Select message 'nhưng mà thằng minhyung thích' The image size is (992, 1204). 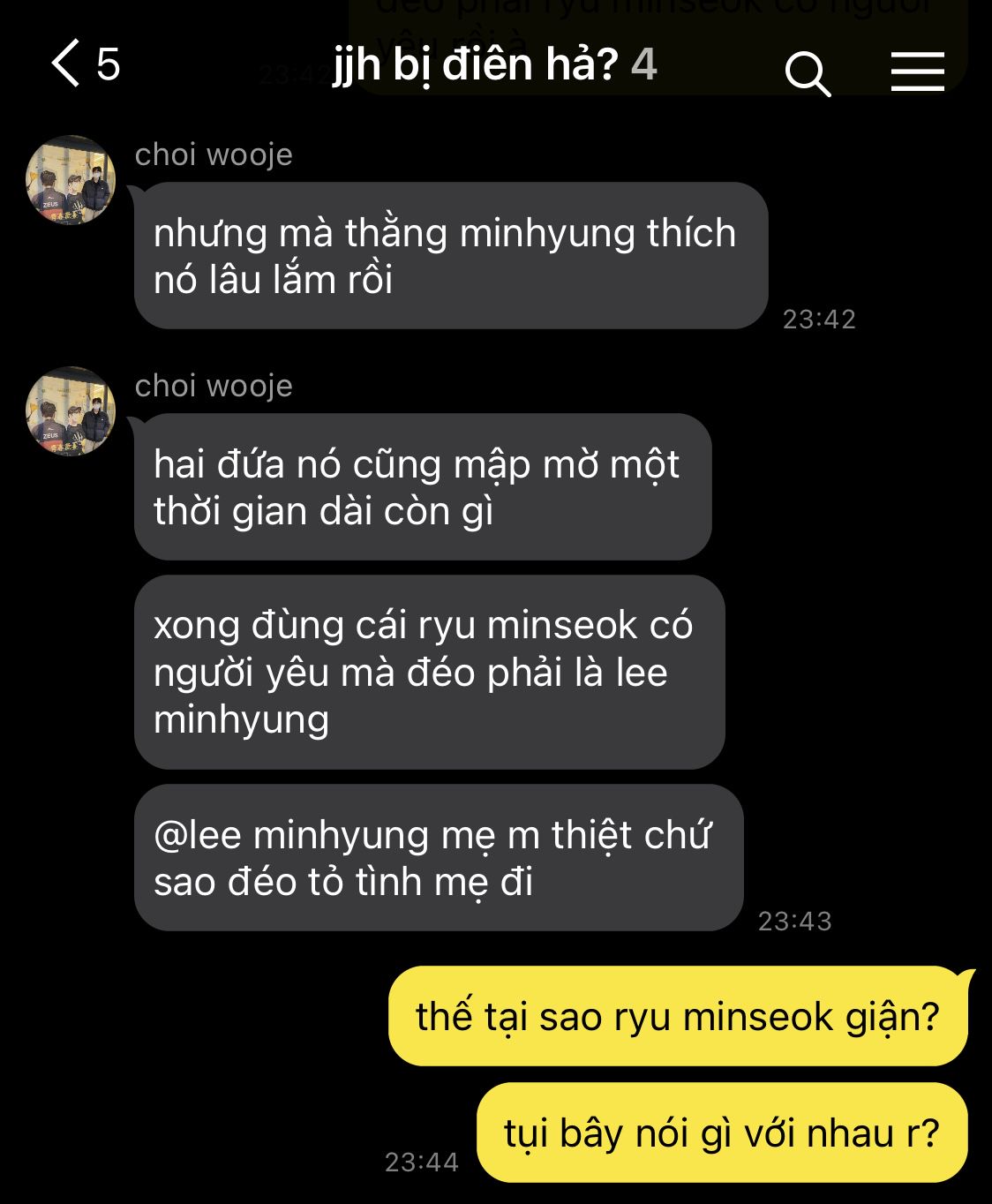451,256
